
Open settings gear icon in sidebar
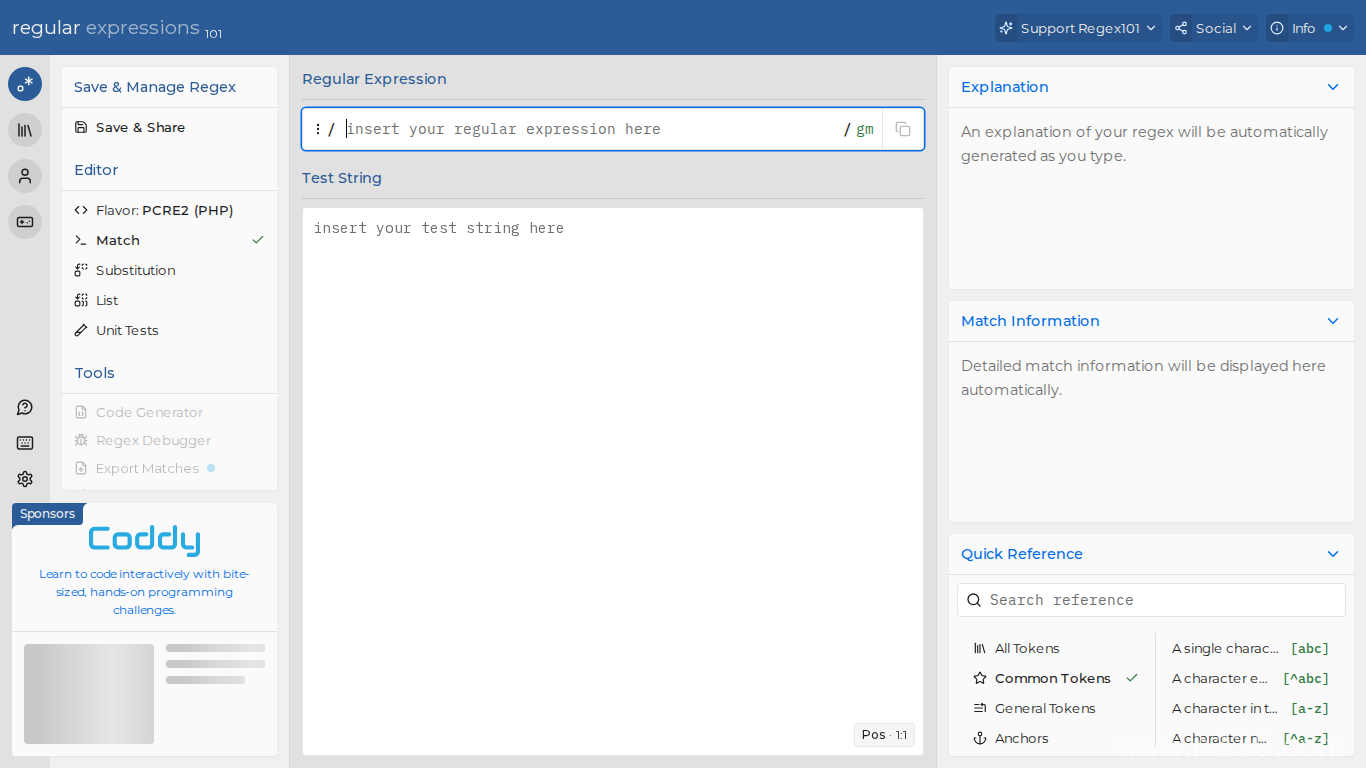(x=25, y=479)
